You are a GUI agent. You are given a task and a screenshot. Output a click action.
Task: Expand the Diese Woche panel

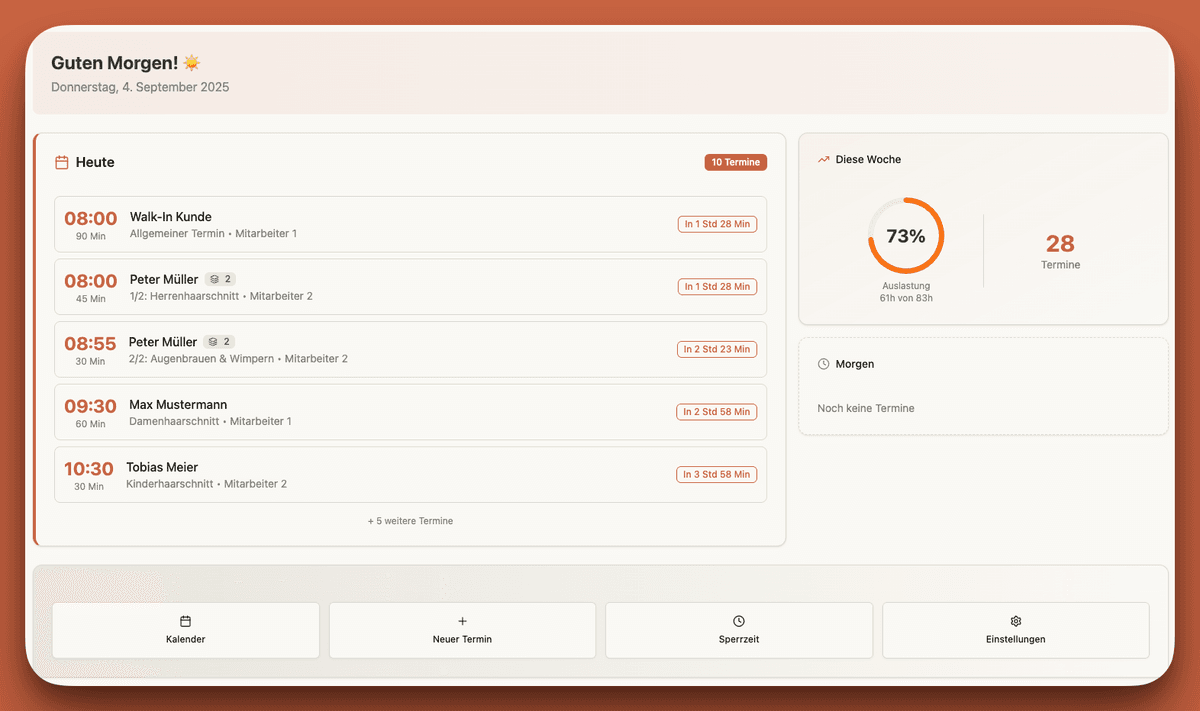(x=983, y=228)
